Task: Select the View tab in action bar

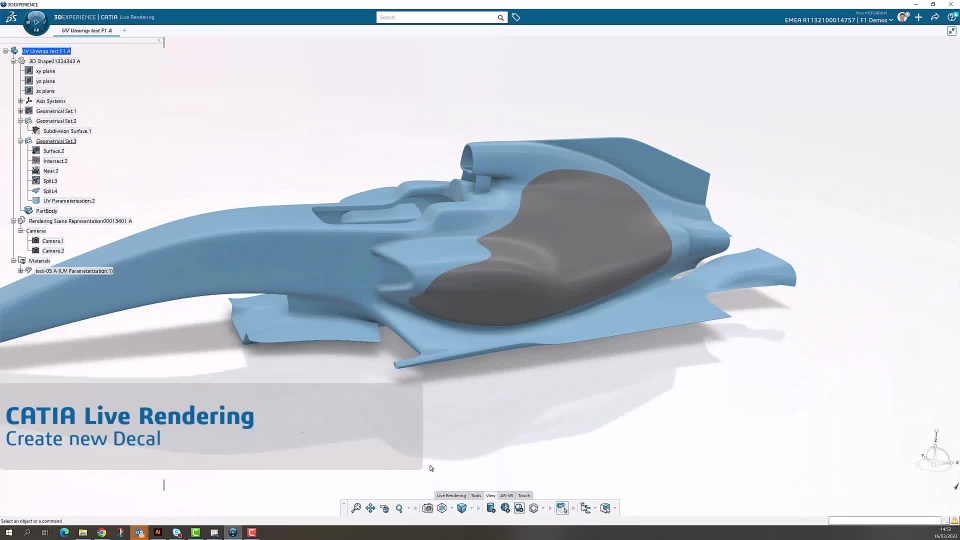Action: pos(490,495)
